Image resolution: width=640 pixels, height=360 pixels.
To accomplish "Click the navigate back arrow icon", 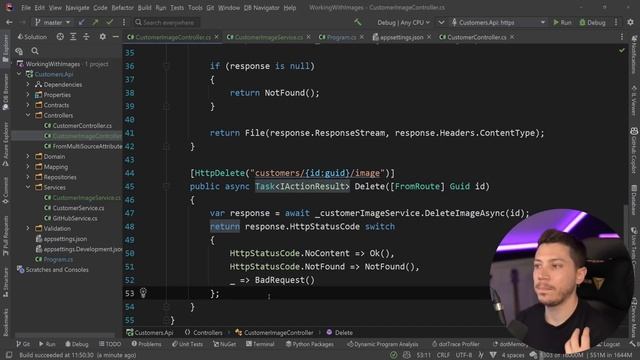I will (9, 22).
